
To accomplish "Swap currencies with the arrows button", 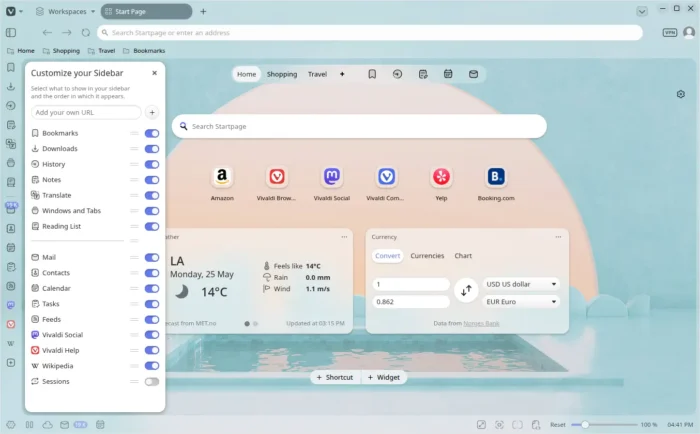I will 466,291.
